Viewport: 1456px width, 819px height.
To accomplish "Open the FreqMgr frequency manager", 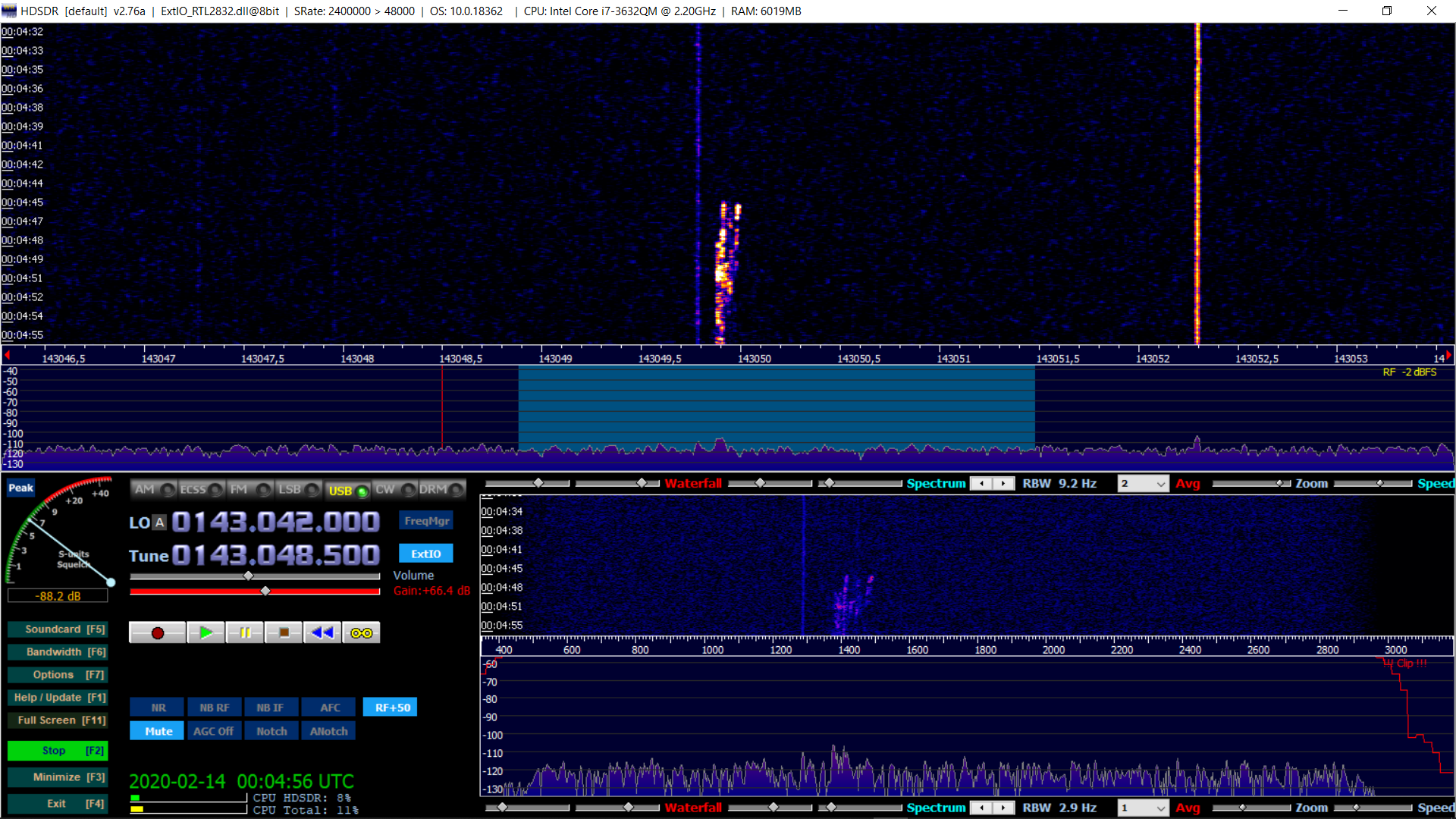I will pyautogui.click(x=426, y=521).
